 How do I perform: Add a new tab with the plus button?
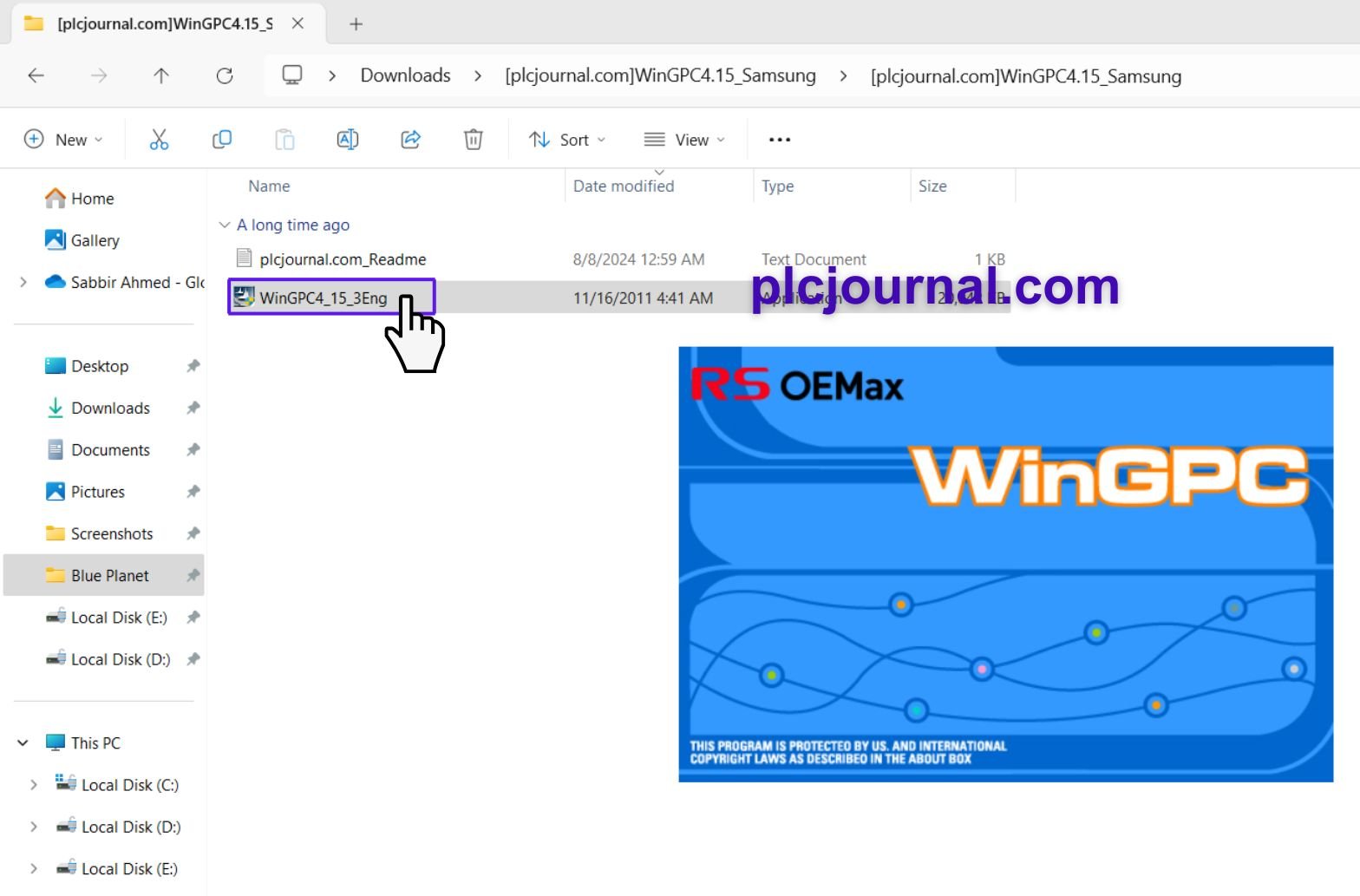click(x=356, y=24)
